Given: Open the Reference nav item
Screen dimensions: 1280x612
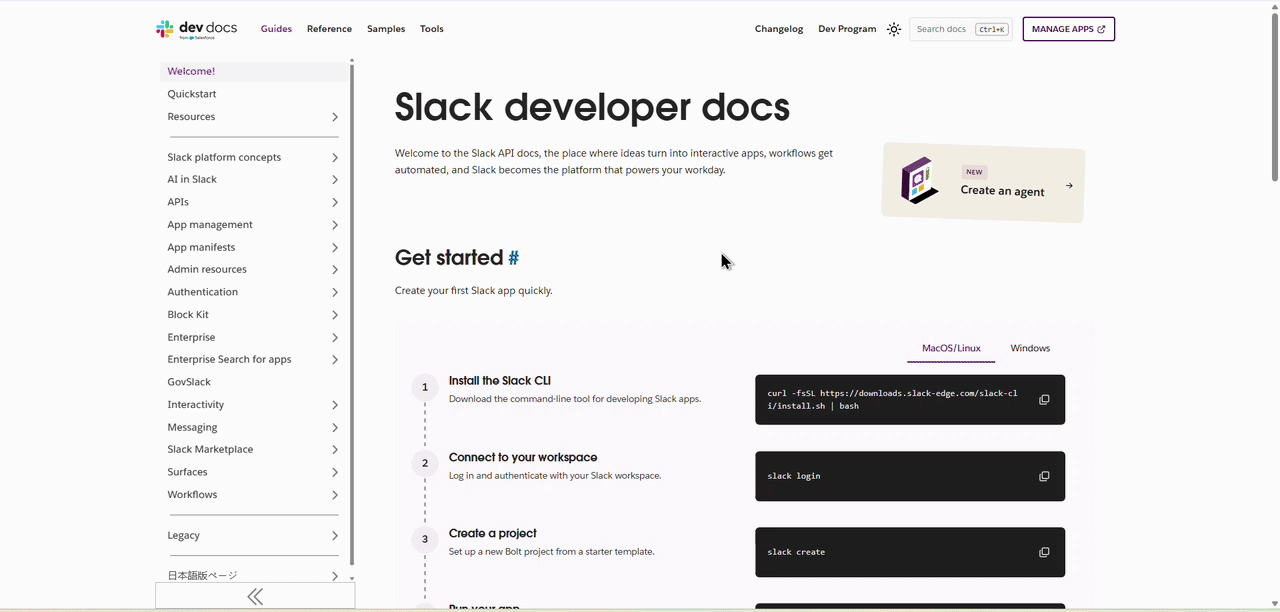Looking at the screenshot, I should (x=329, y=29).
